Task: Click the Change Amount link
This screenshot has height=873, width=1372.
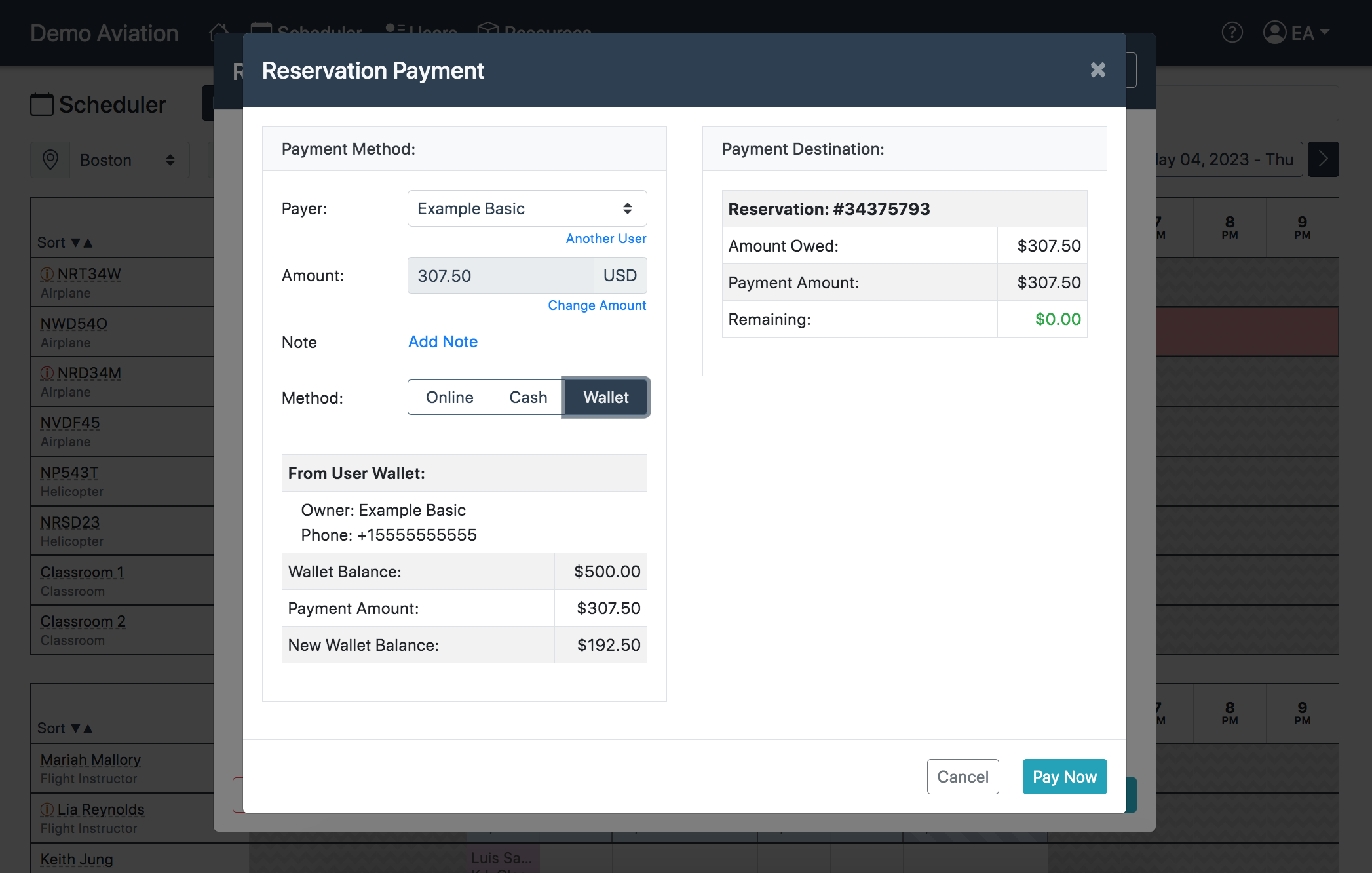Action: click(596, 305)
